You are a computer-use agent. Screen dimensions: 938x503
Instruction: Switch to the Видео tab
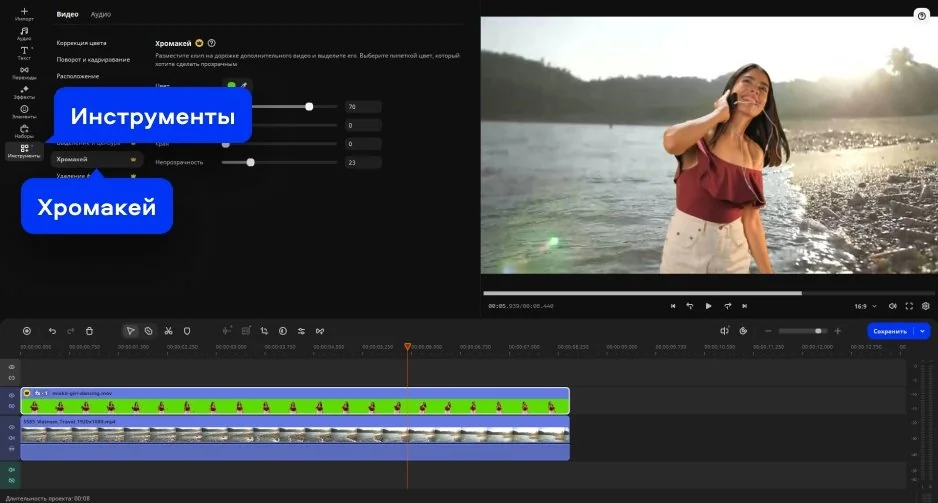point(68,14)
